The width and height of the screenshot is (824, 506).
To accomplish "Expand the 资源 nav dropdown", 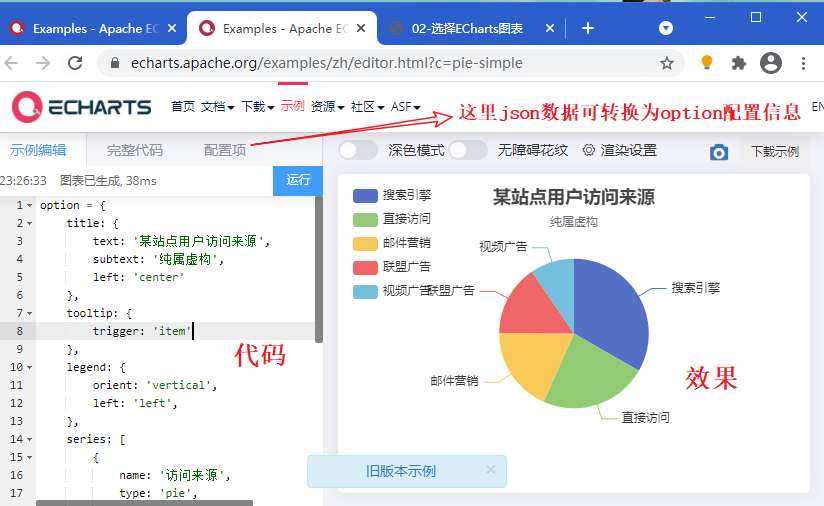I will pyautogui.click(x=327, y=107).
